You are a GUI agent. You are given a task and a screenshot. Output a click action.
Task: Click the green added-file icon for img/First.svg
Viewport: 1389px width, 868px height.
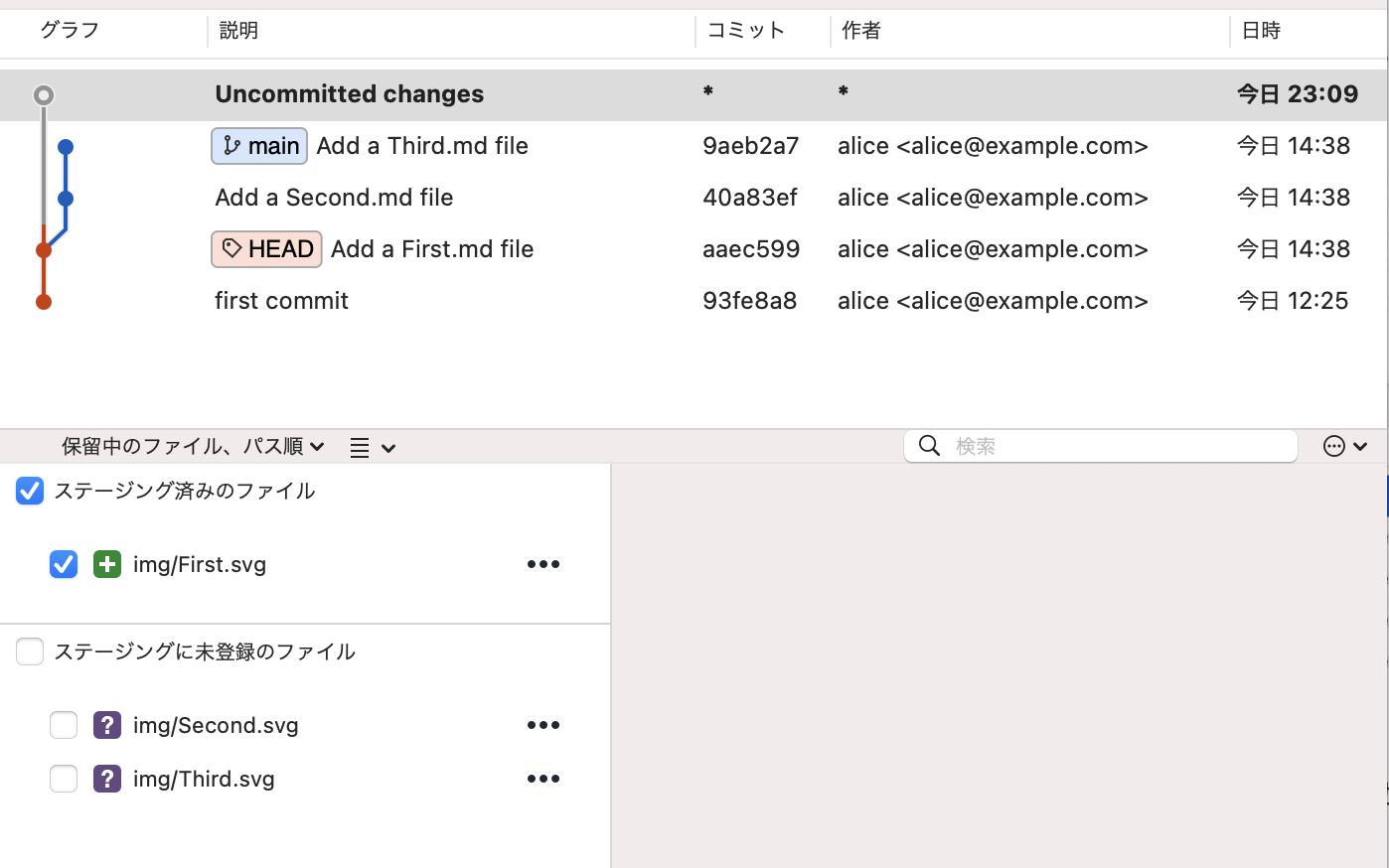point(107,564)
